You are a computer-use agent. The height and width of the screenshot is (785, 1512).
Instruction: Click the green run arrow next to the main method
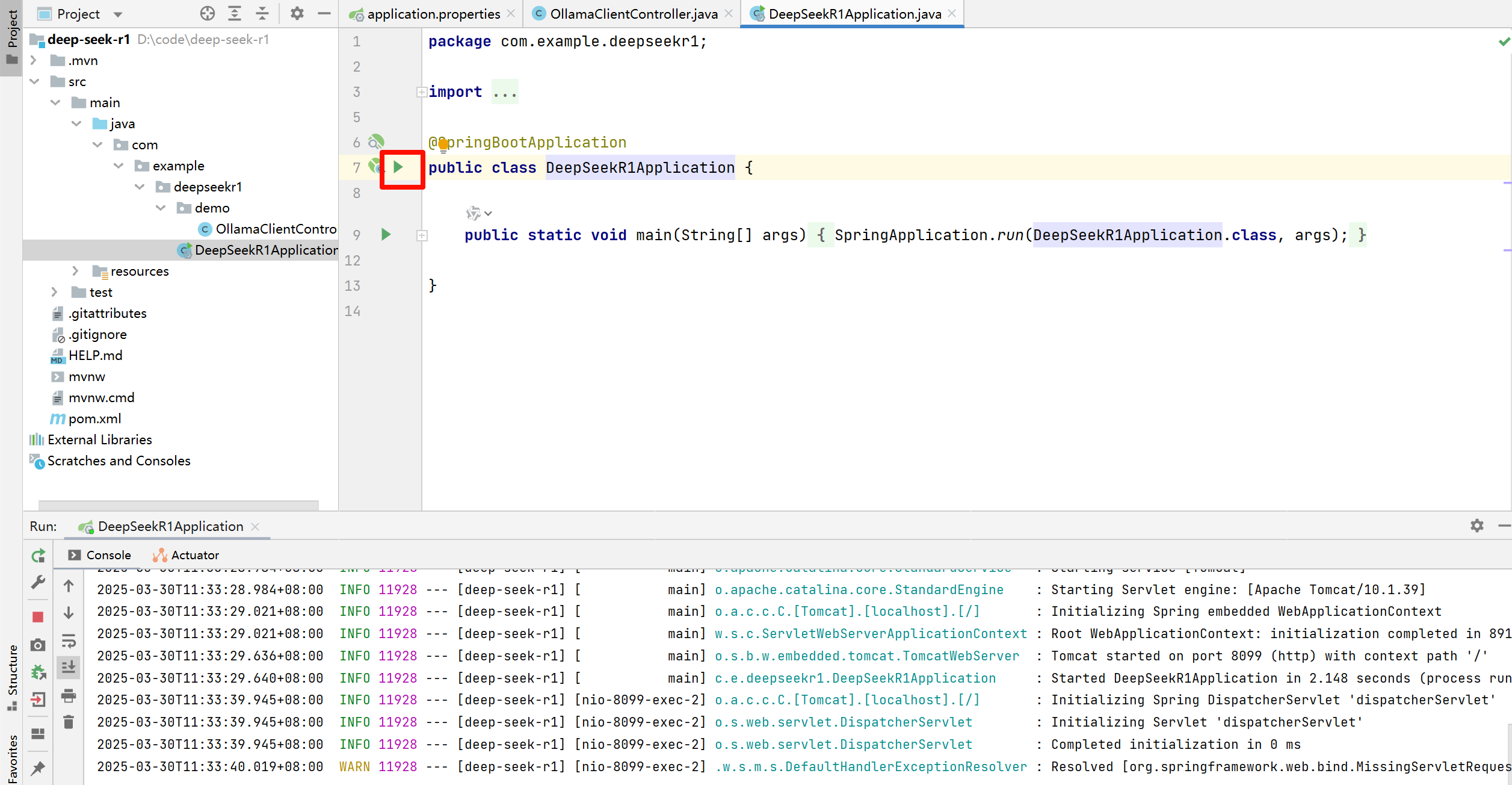pos(386,235)
